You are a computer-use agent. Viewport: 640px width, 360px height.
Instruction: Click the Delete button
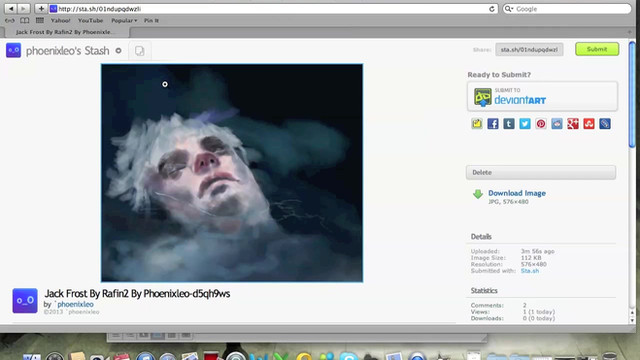tap(541, 172)
